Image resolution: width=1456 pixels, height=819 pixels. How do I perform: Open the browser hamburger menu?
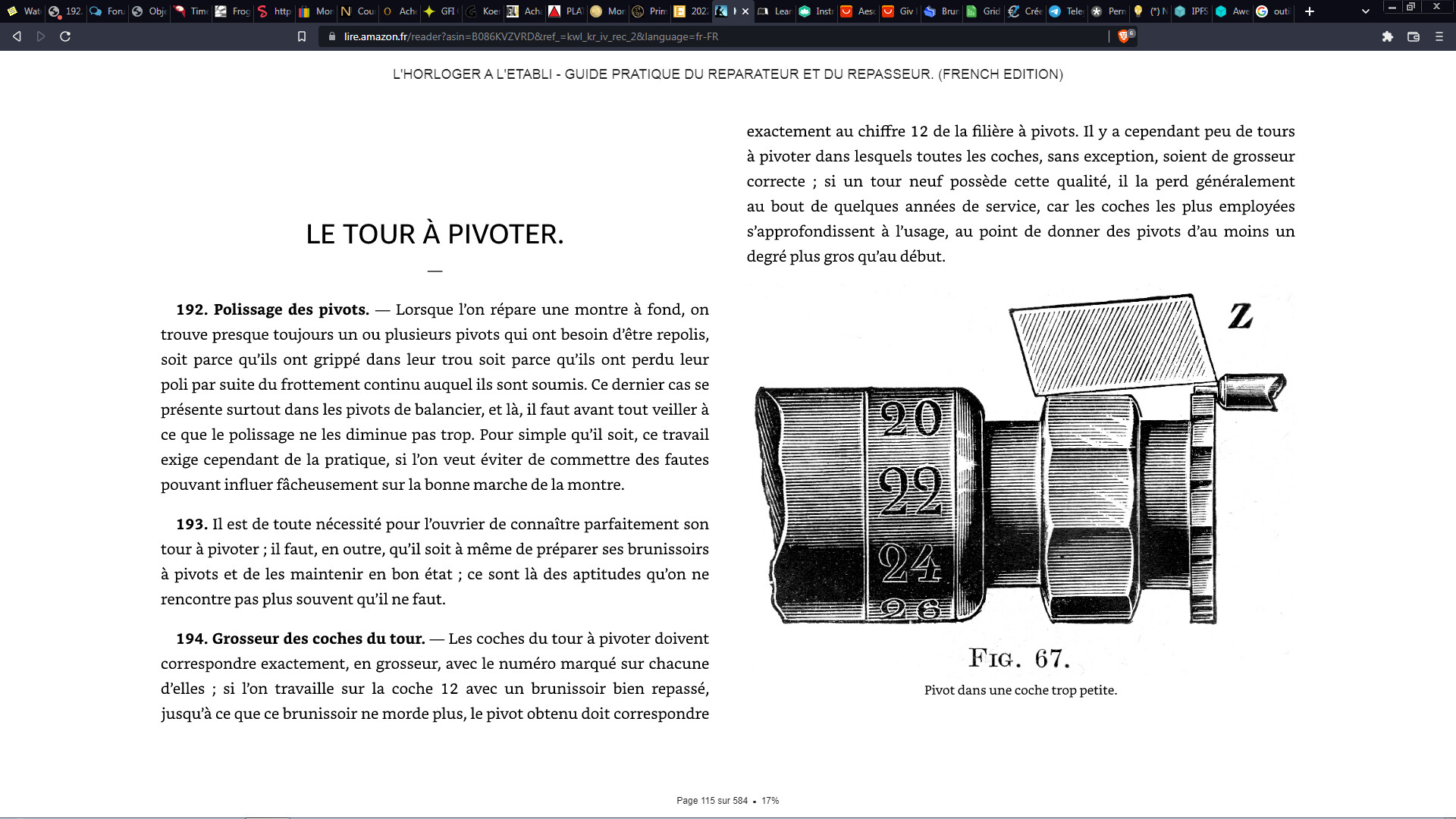(x=1439, y=36)
